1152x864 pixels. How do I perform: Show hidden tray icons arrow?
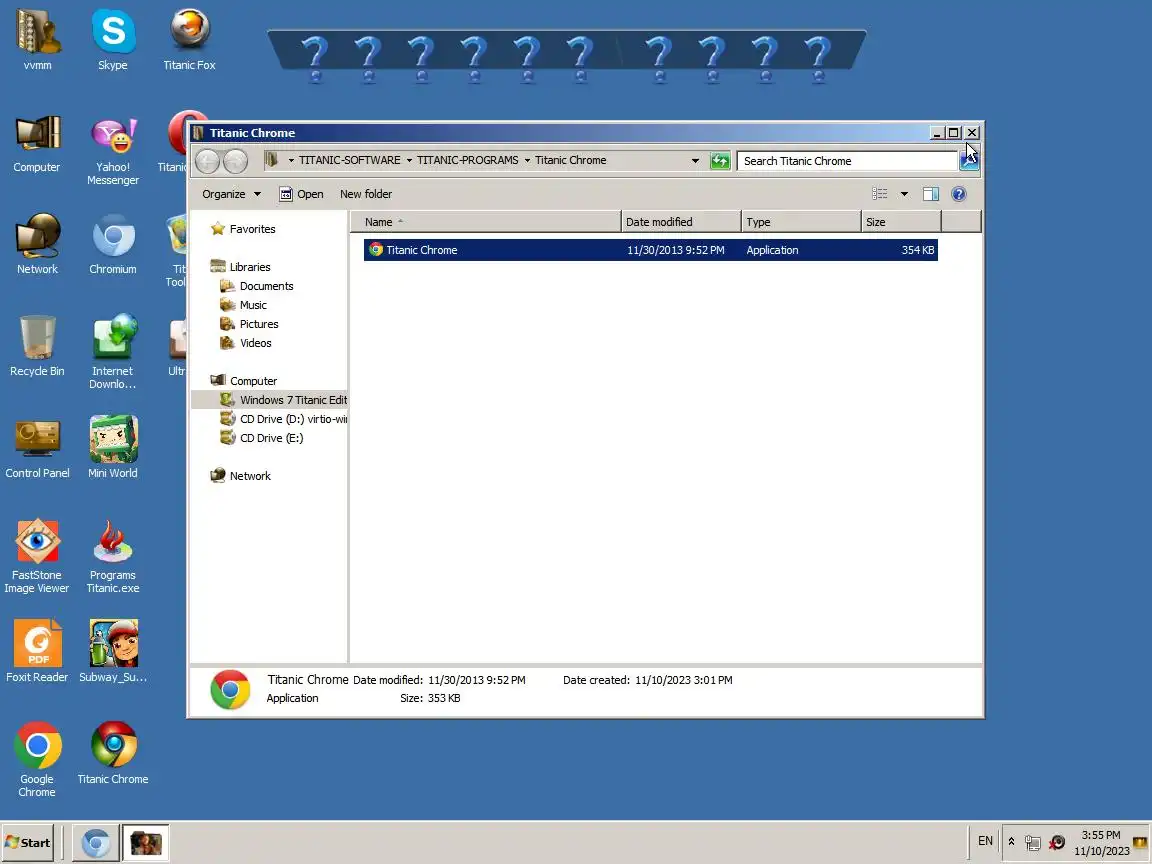(1011, 842)
